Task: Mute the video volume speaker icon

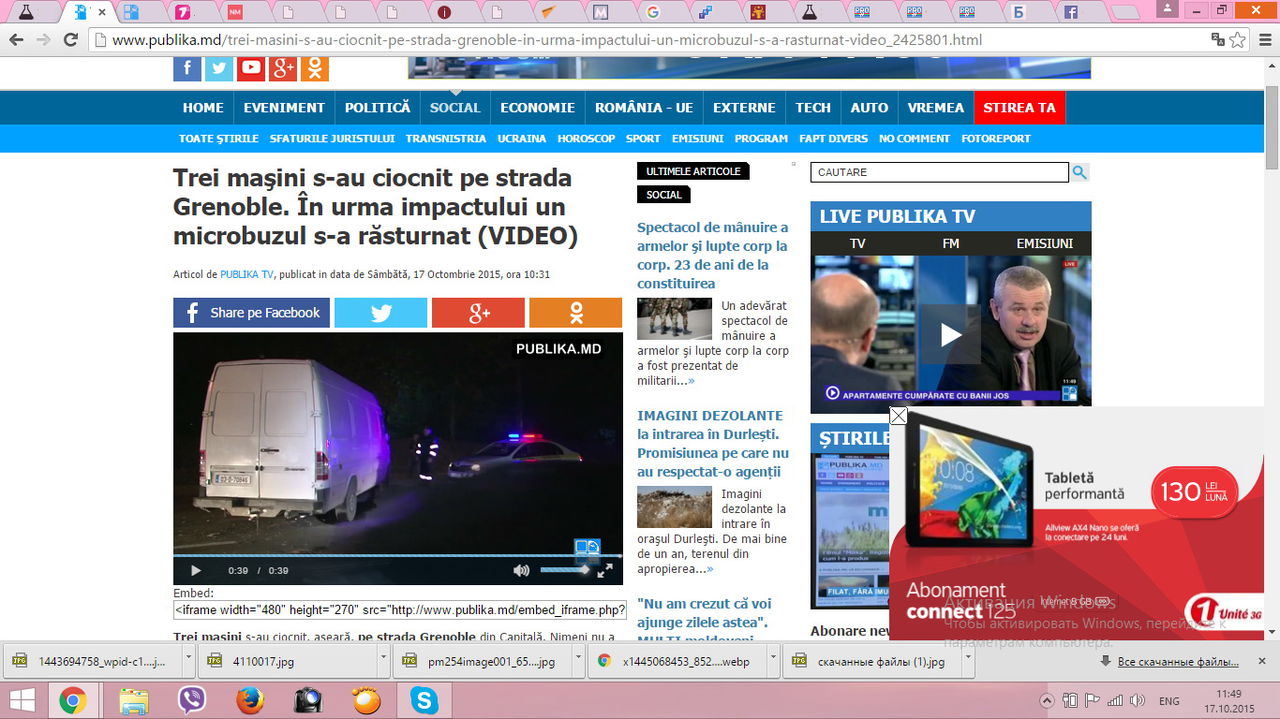Action: (521, 571)
